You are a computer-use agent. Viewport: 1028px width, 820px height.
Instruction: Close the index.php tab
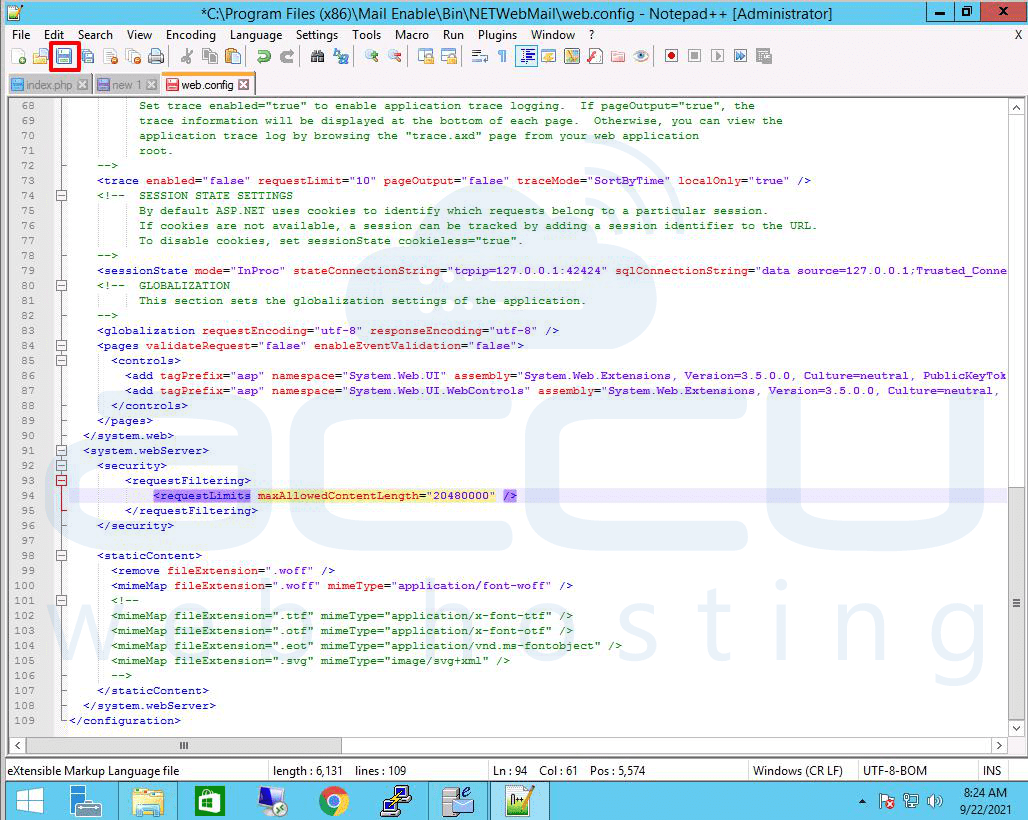[83, 85]
